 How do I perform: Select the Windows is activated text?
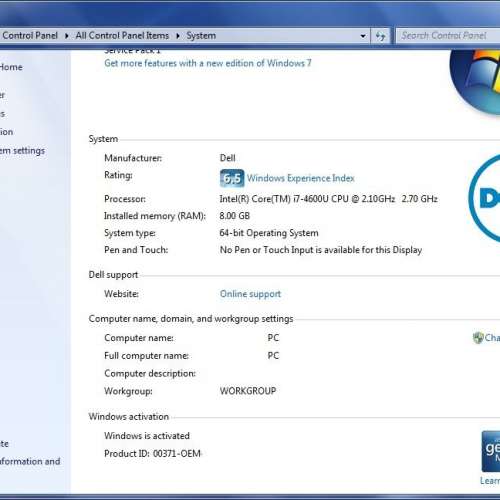[147, 436]
